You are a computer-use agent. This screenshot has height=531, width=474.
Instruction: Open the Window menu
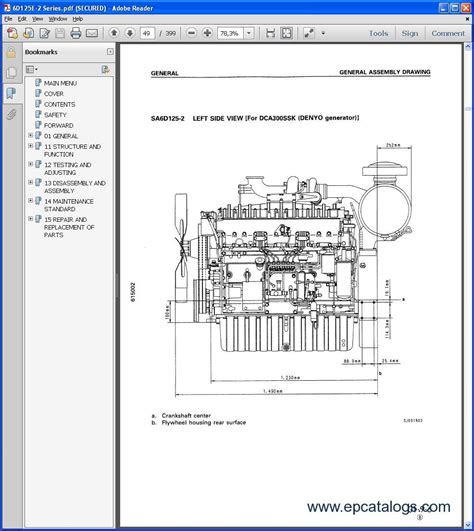point(58,19)
